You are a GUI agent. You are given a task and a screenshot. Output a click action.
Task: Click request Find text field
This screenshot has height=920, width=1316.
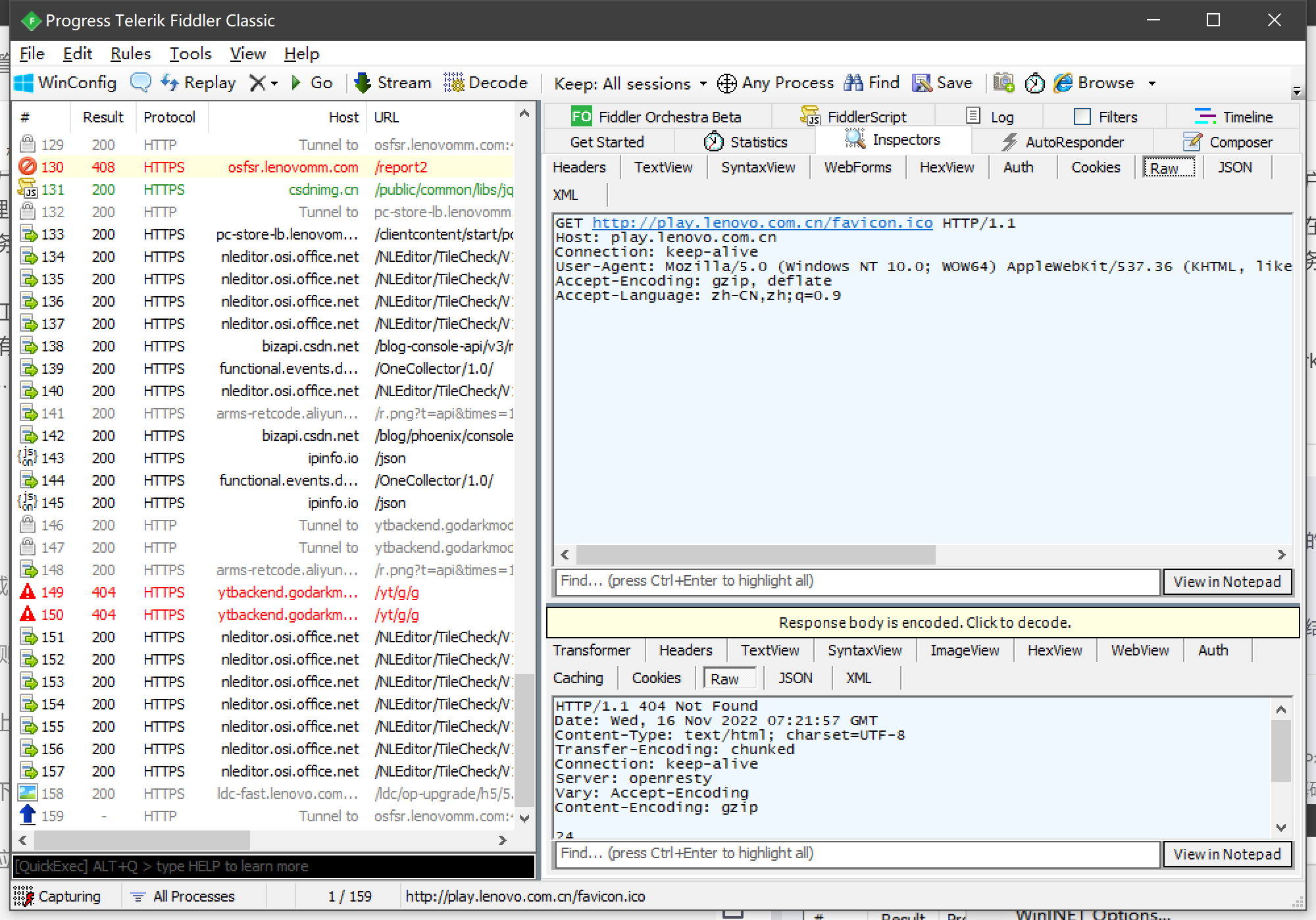(857, 582)
